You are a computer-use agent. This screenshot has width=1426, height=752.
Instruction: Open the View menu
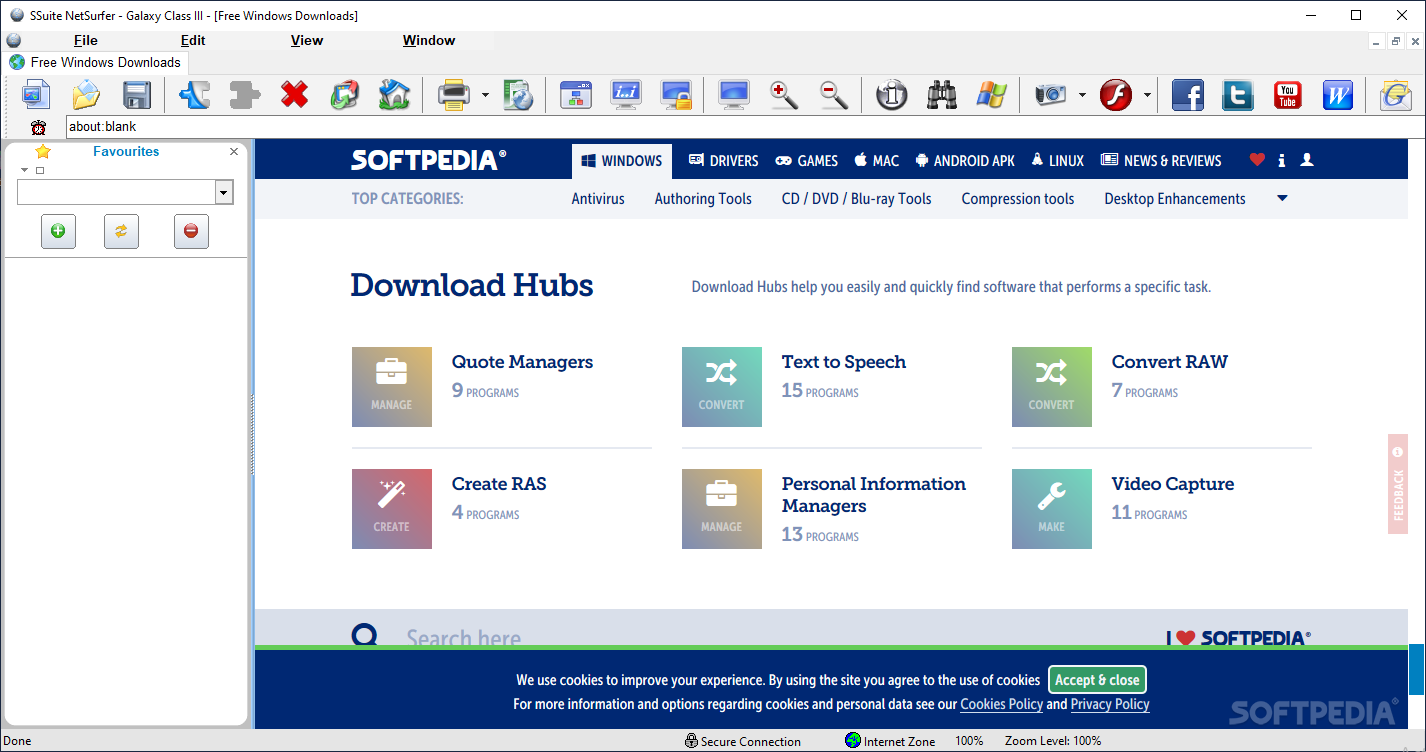[x=307, y=41]
